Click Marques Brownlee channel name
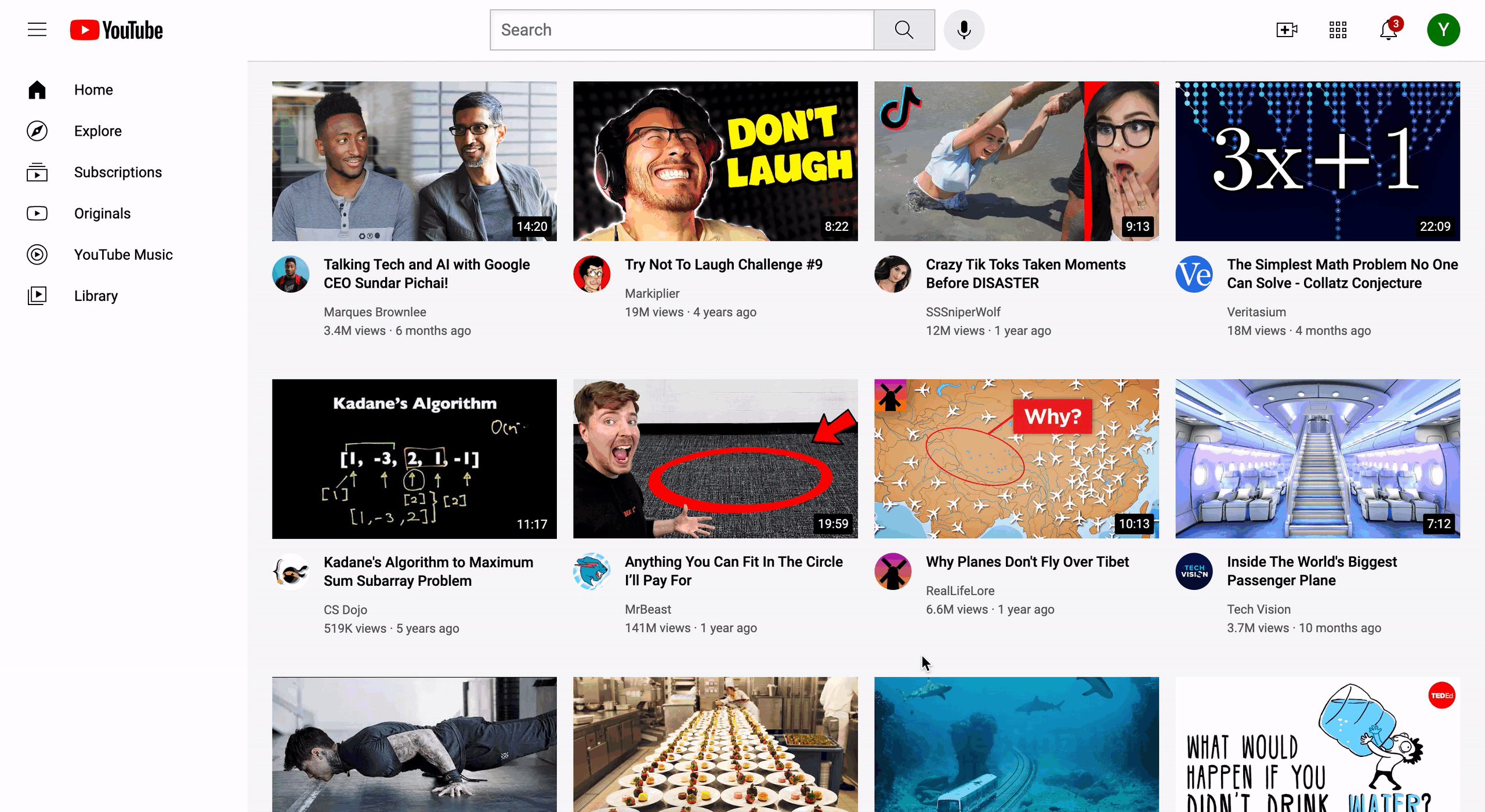The image size is (1485, 812). tap(375, 312)
